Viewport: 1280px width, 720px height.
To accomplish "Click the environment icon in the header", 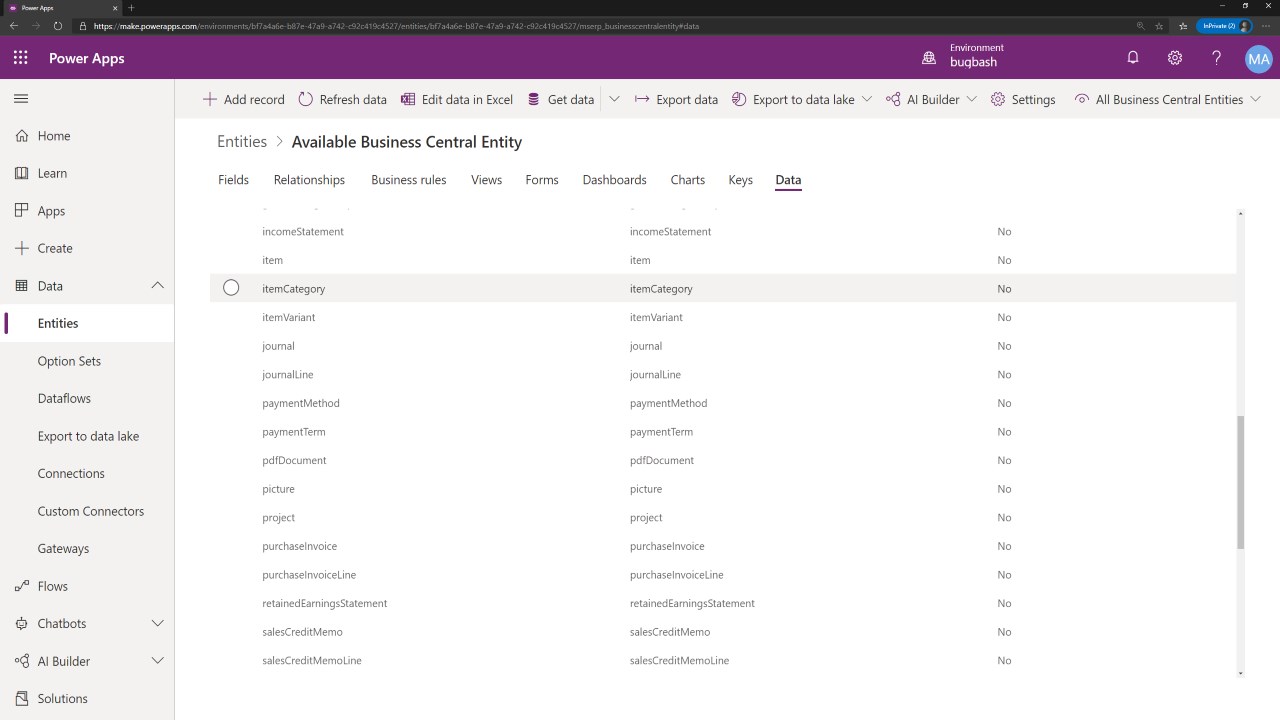I will click(929, 58).
